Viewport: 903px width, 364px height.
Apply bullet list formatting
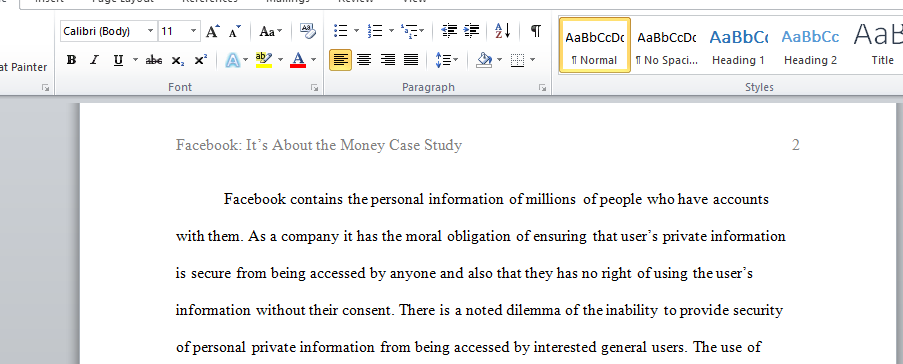[x=341, y=31]
